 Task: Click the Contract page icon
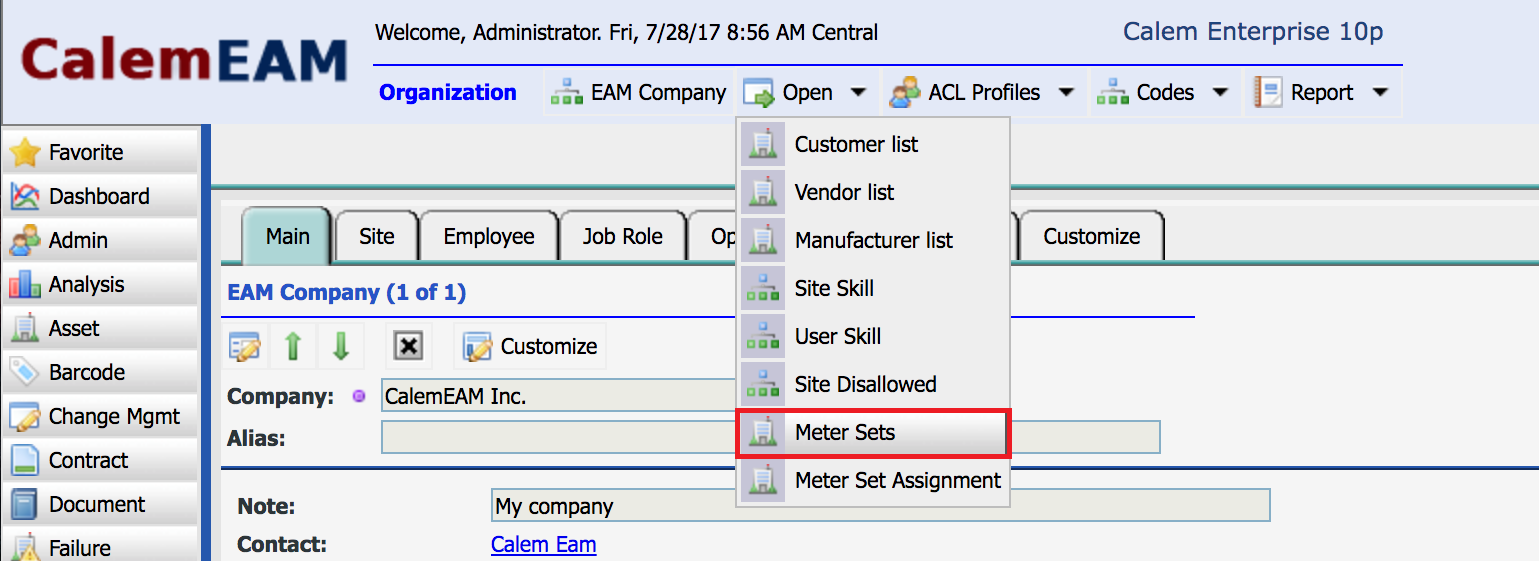coord(25,461)
